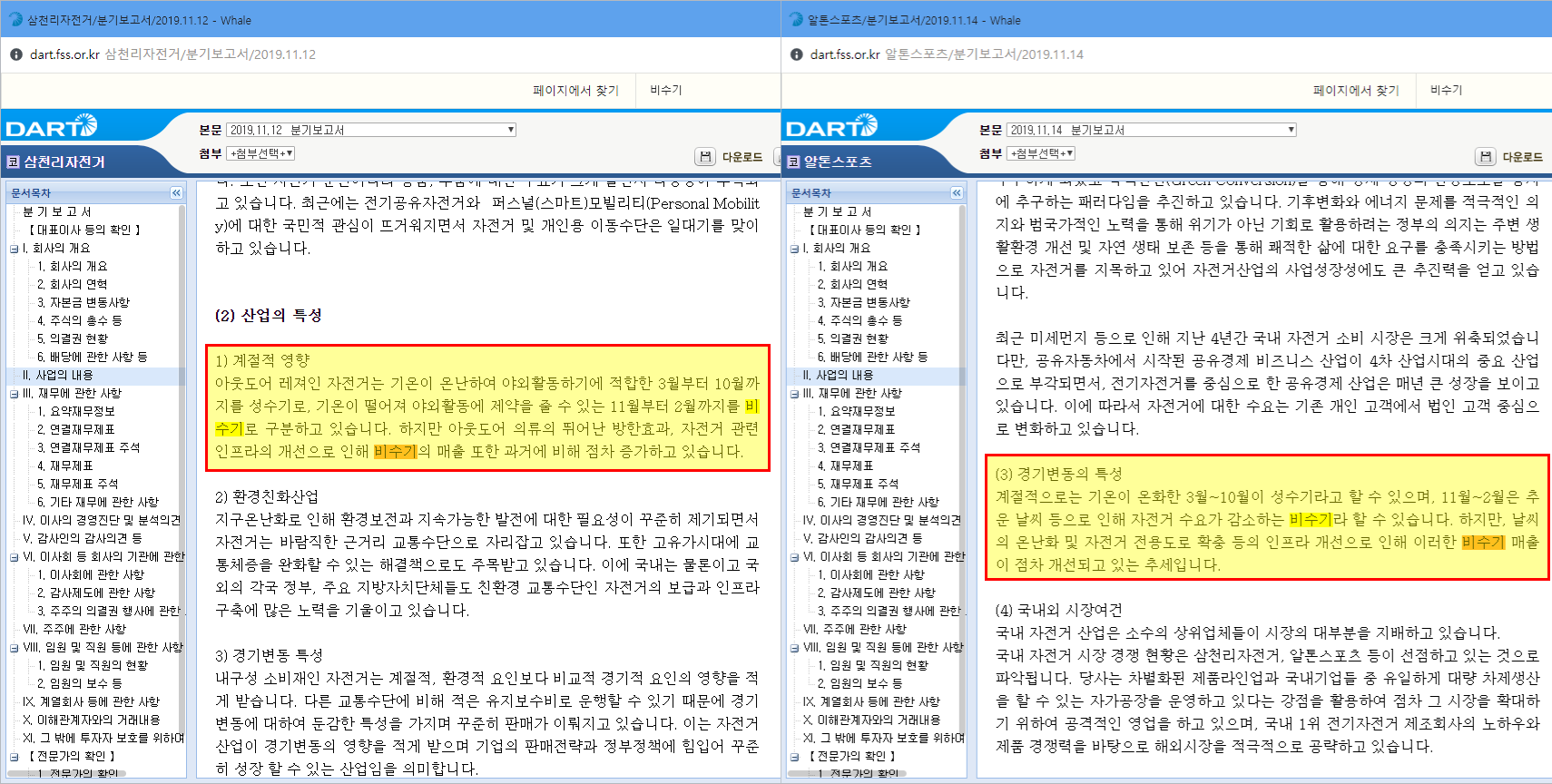
Task: Click the 비수기 search term in the left window
Action: point(666,91)
